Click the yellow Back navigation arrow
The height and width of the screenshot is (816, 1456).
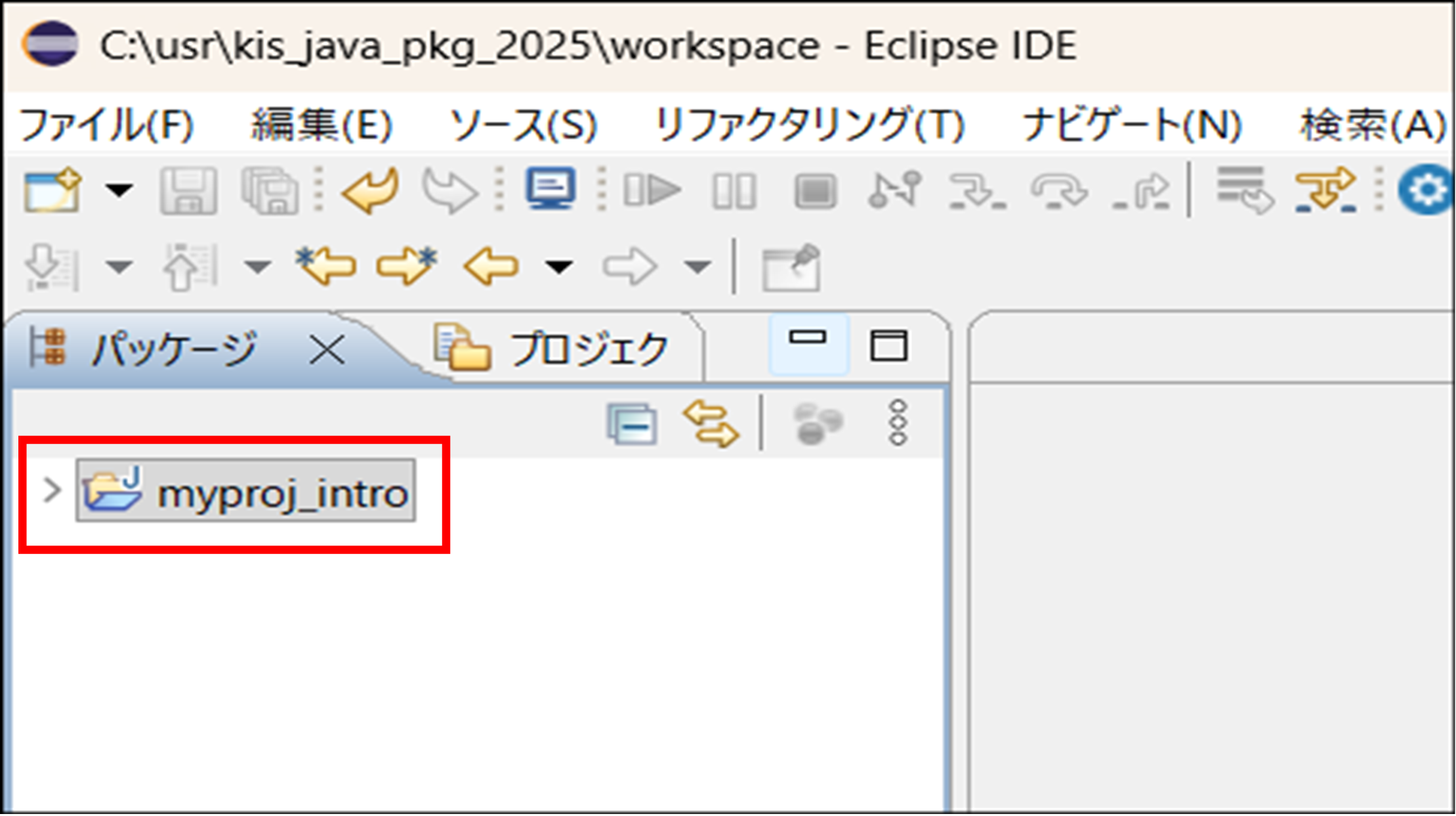point(491,267)
